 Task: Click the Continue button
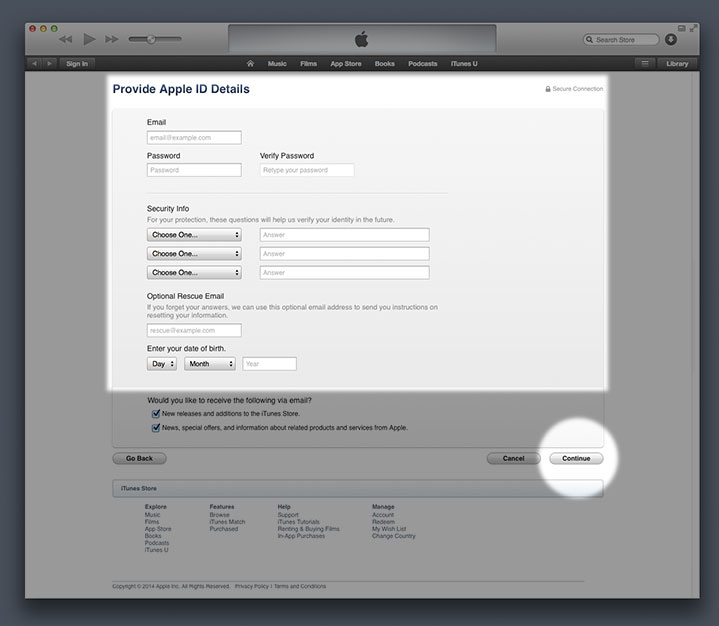tap(576, 458)
